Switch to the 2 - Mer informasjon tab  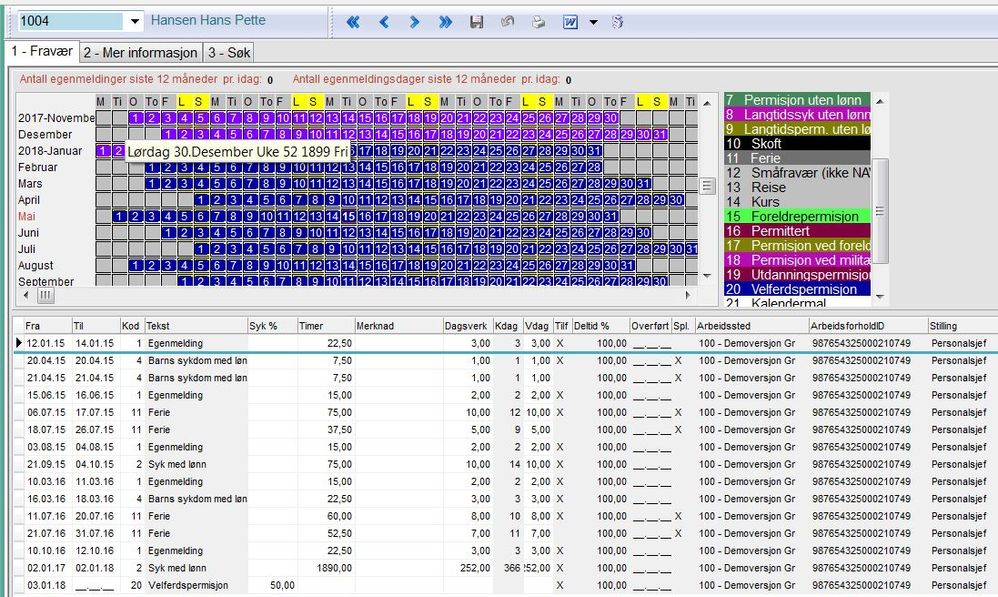(x=140, y=52)
